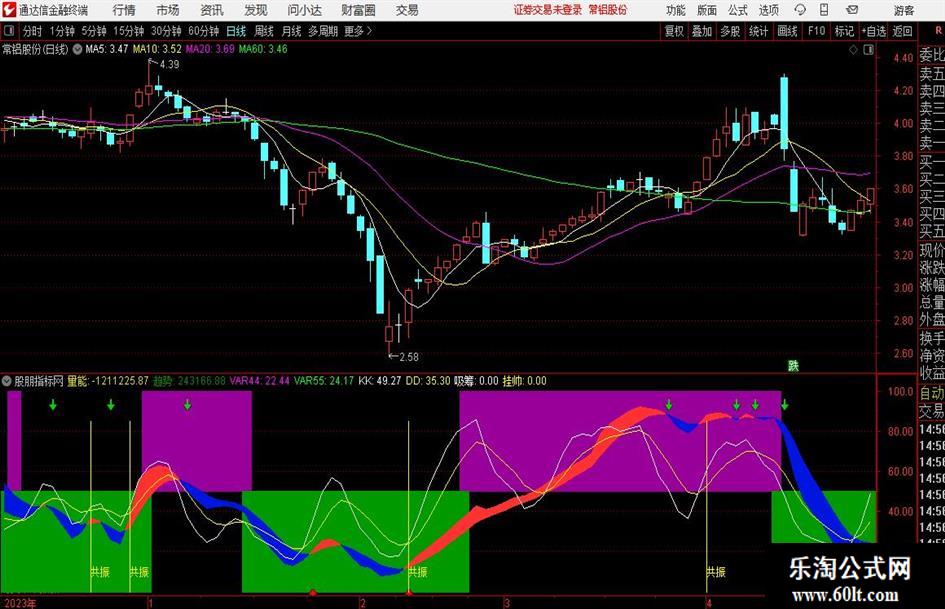Click the 4.39 high price label
The width and height of the screenshot is (945, 609).
pyautogui.click(x=169, y=65)
